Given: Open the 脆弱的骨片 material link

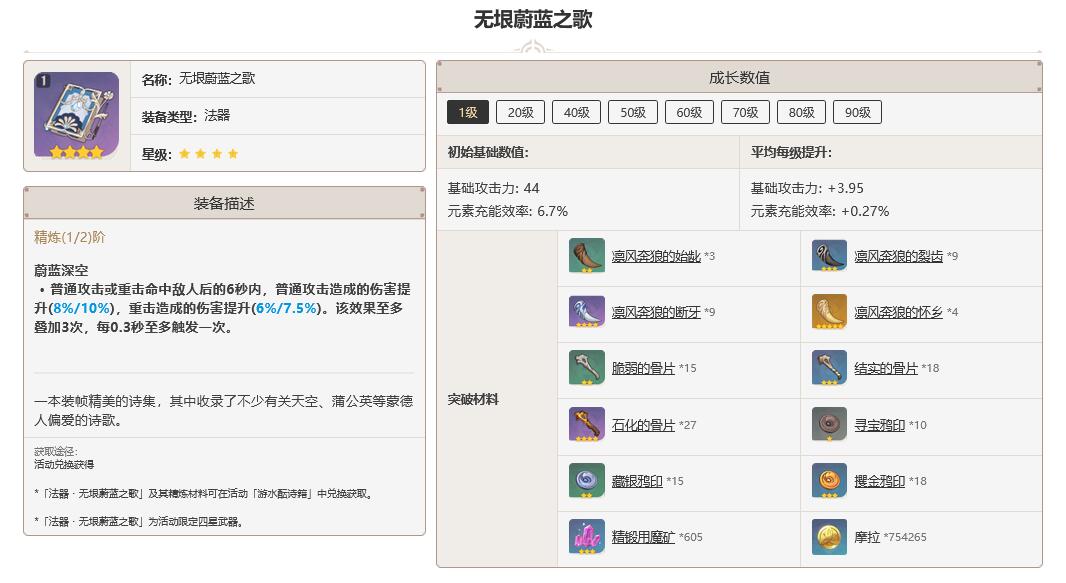Looking at the screenshot, I should [643, 368].
